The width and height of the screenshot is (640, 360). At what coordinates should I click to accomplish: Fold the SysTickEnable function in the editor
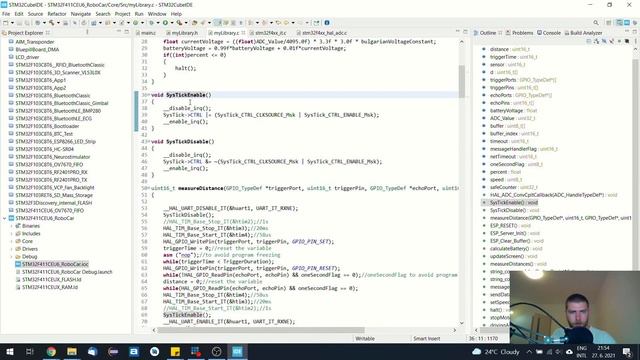[149, 95]
